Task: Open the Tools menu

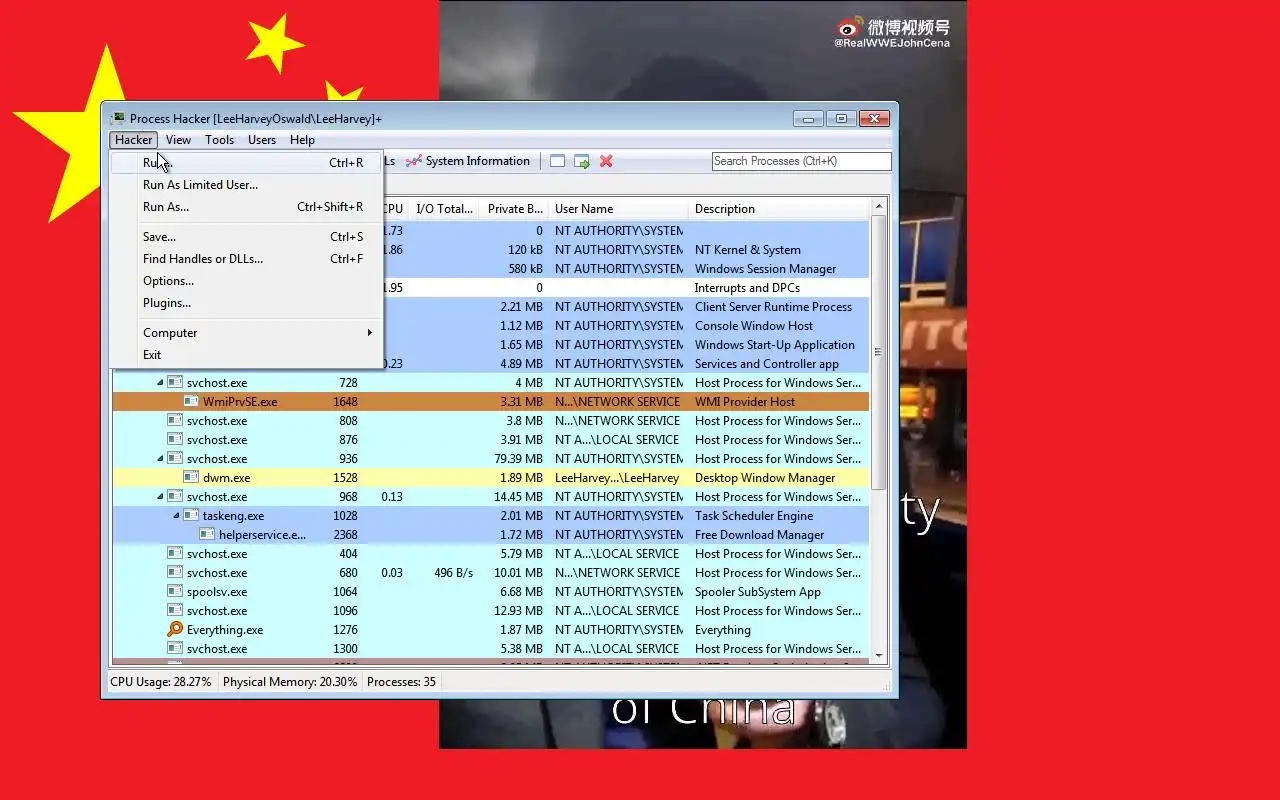Action: point(219,140)
